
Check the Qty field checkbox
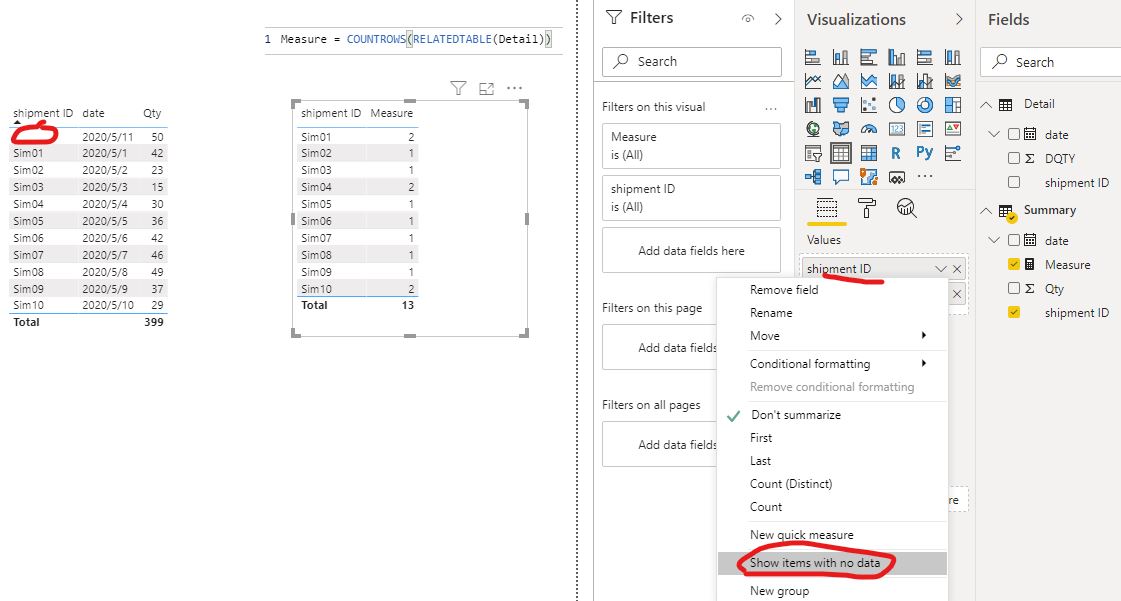pos(1014,288)
